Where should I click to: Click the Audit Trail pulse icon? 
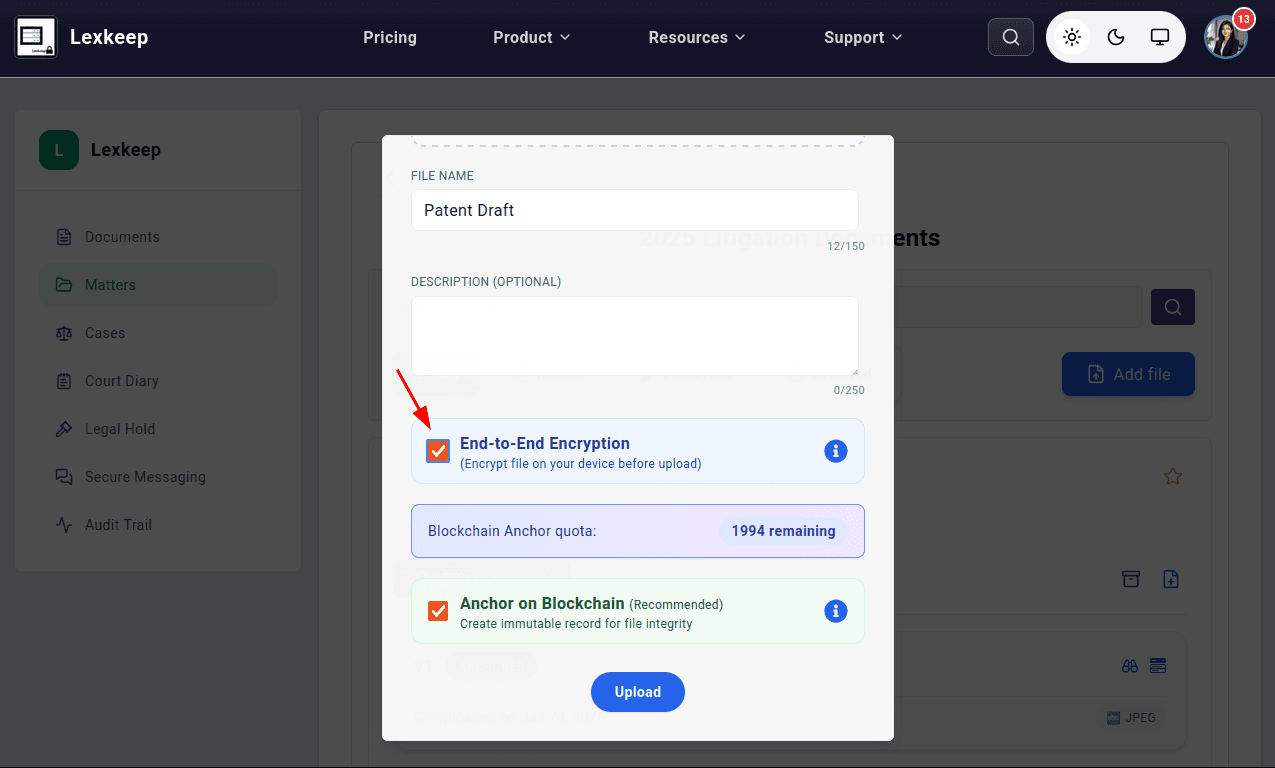pos(64,525)
